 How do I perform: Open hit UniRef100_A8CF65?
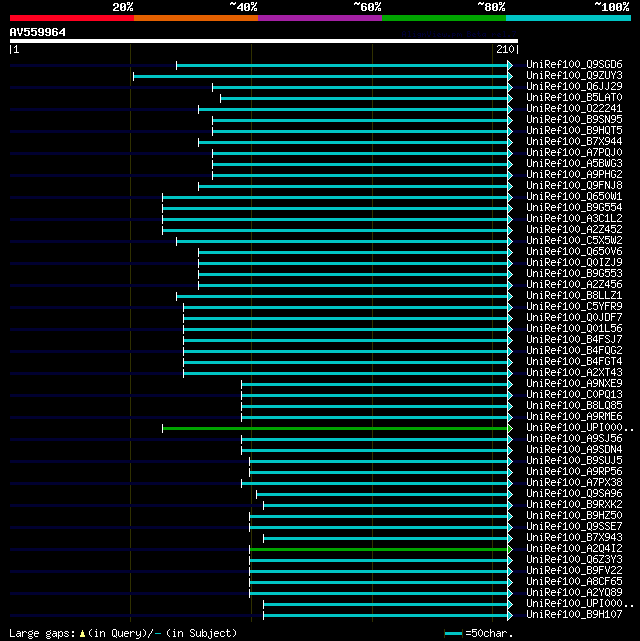[574, 582]
